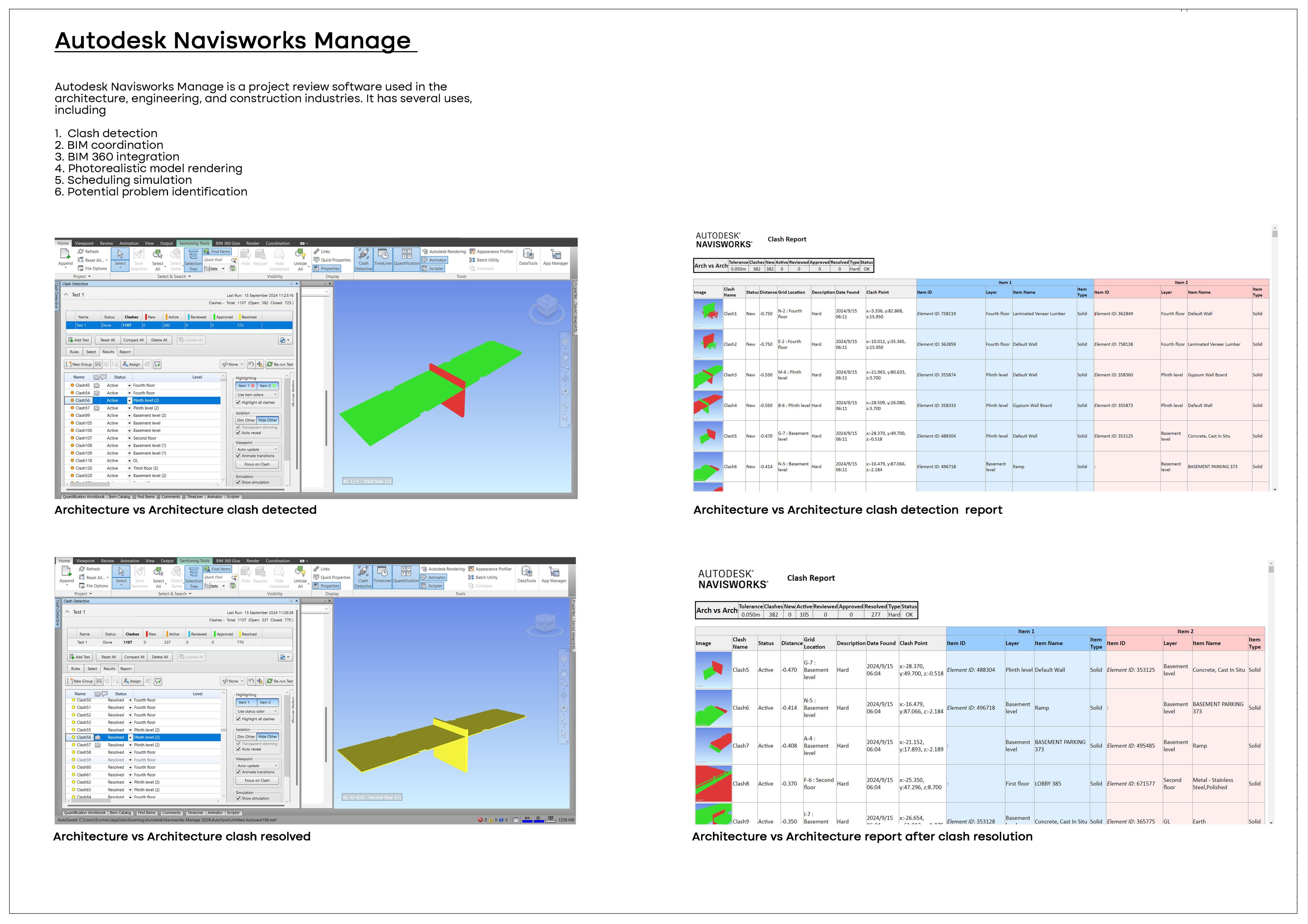This screenshot has height=924, width=1308.
Task: Click Clash1 thumbnail image in clash report
Action: (x=708, y=313)
